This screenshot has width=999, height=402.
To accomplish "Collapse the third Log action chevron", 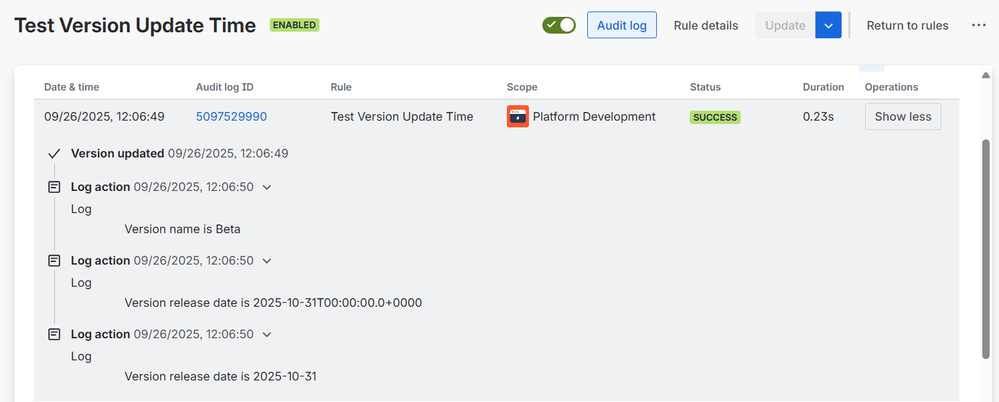I will pos(266,335).
